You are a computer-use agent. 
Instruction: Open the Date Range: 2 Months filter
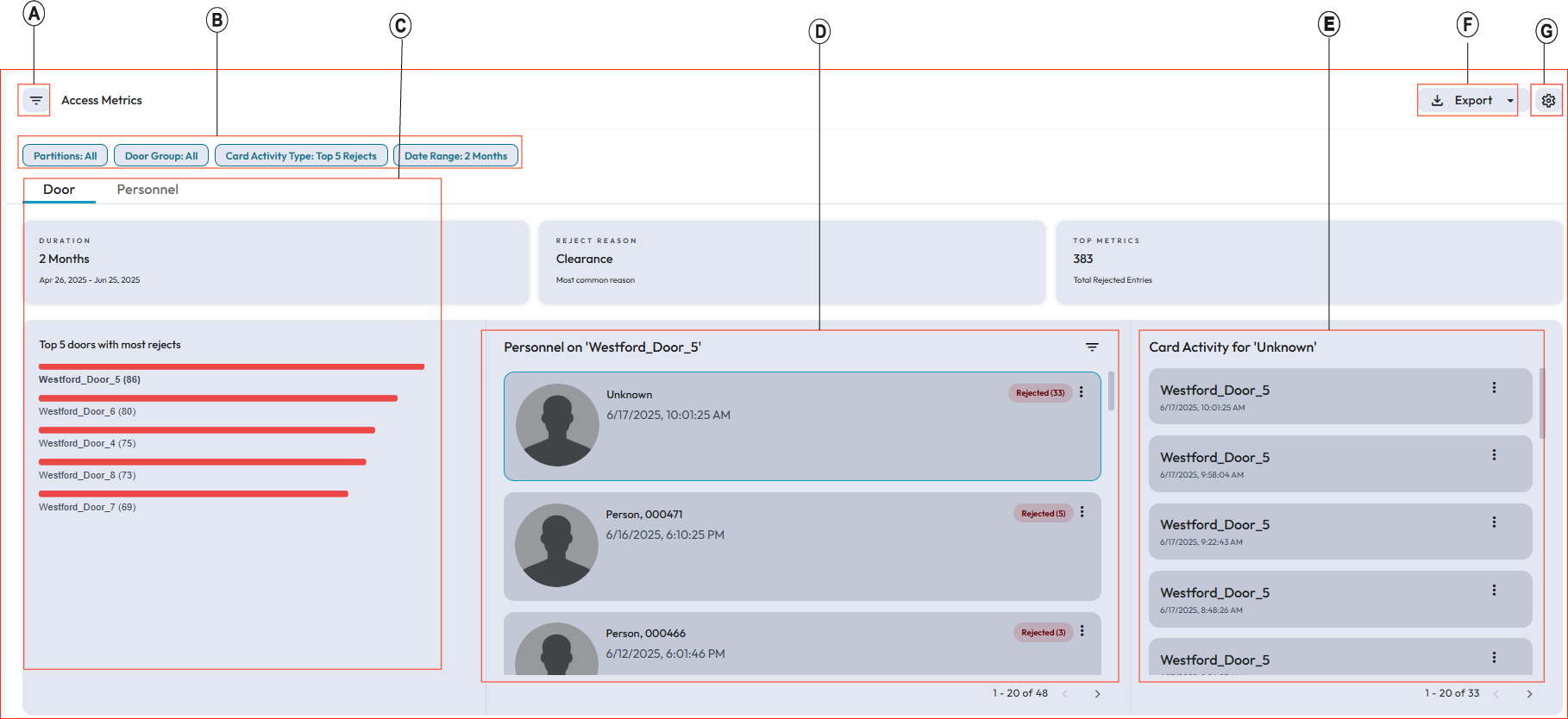tap(455, 156)
